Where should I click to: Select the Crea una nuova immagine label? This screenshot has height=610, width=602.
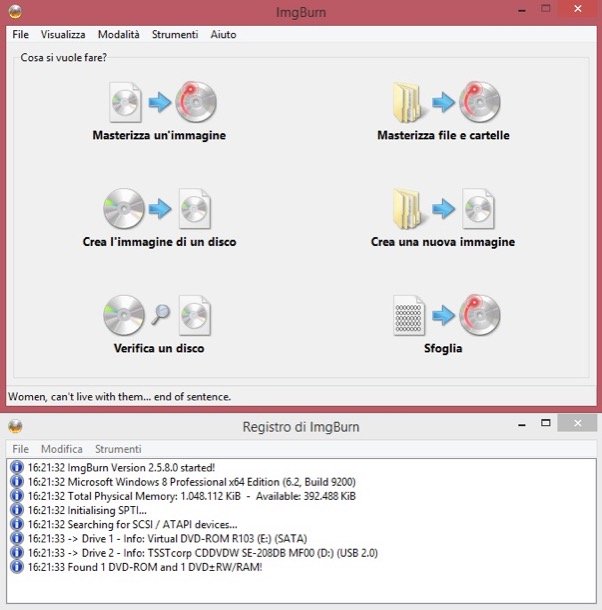tap(443, 242)
